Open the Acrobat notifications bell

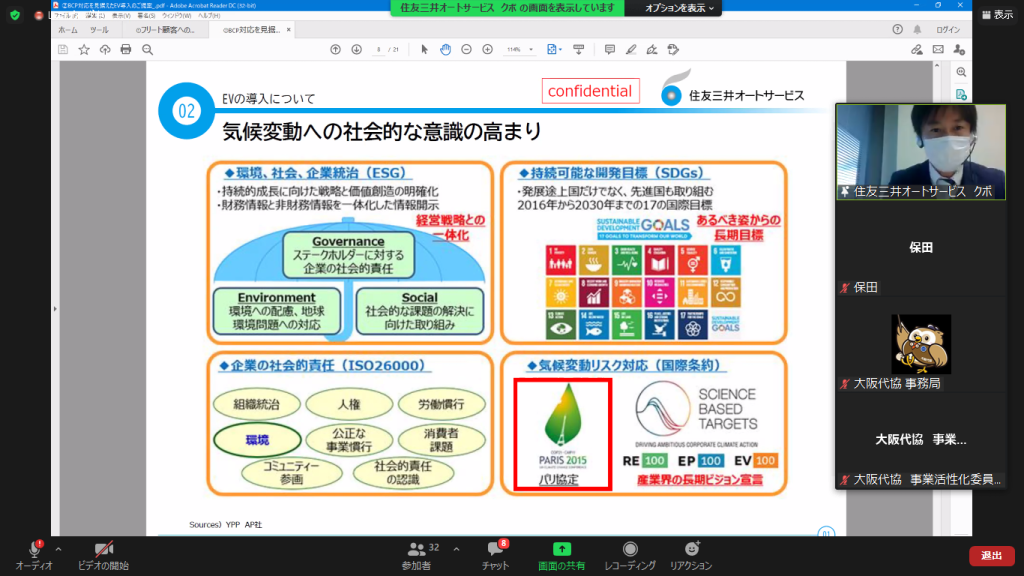(918, 29)
